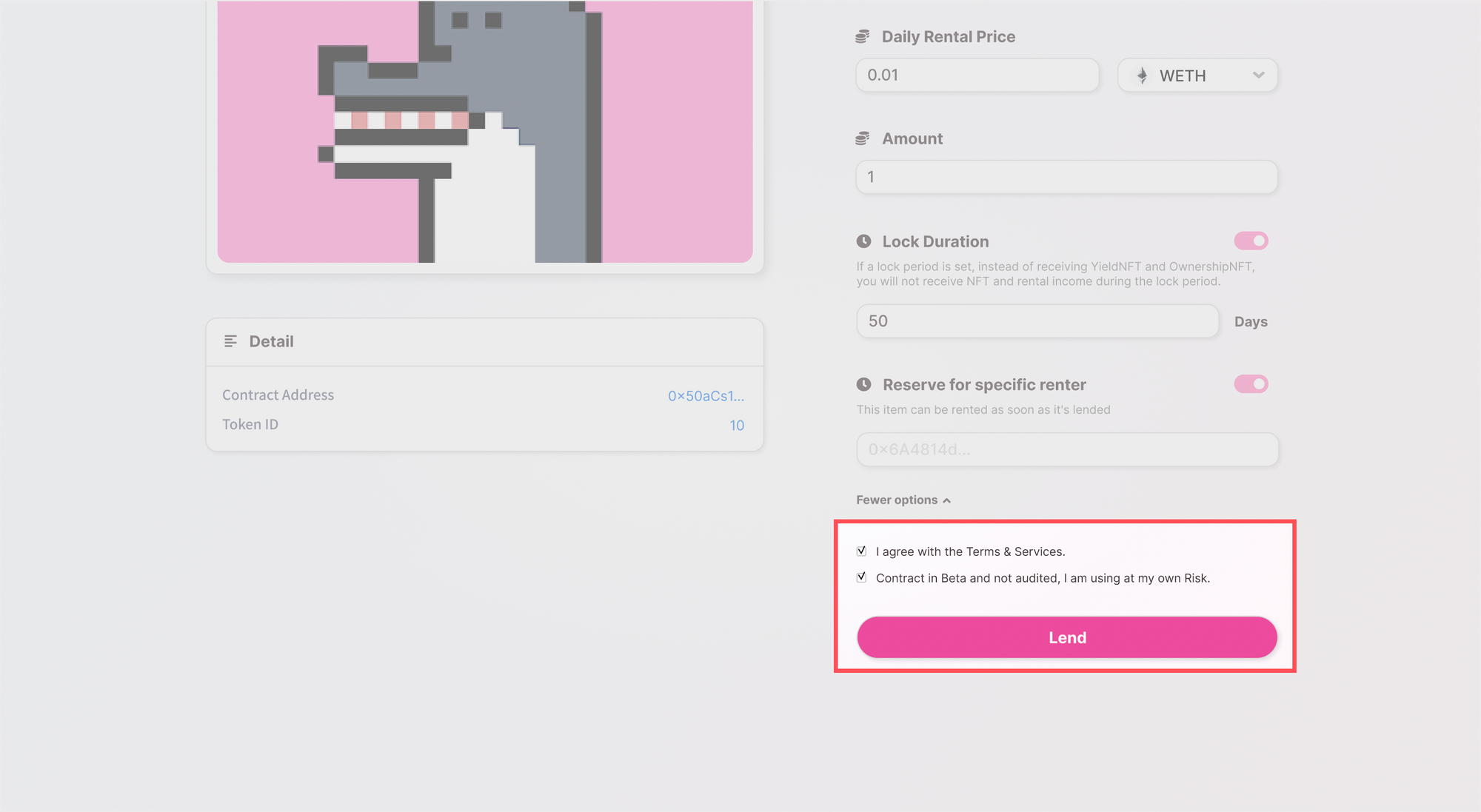
Task: Click into the Amount input field
Action: coord(1067,177)
